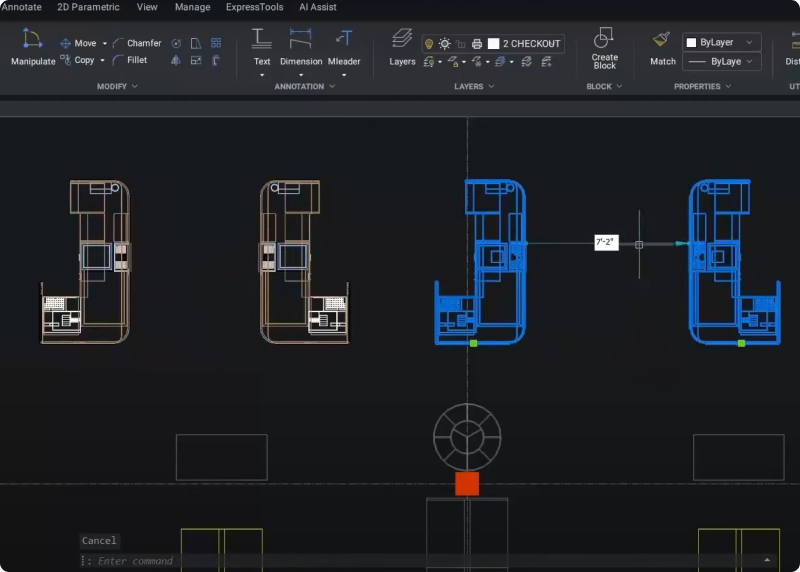Activate the Fillet tool
Image resolution: width=800 pixels, height=572 pixels.
point(130,60)
